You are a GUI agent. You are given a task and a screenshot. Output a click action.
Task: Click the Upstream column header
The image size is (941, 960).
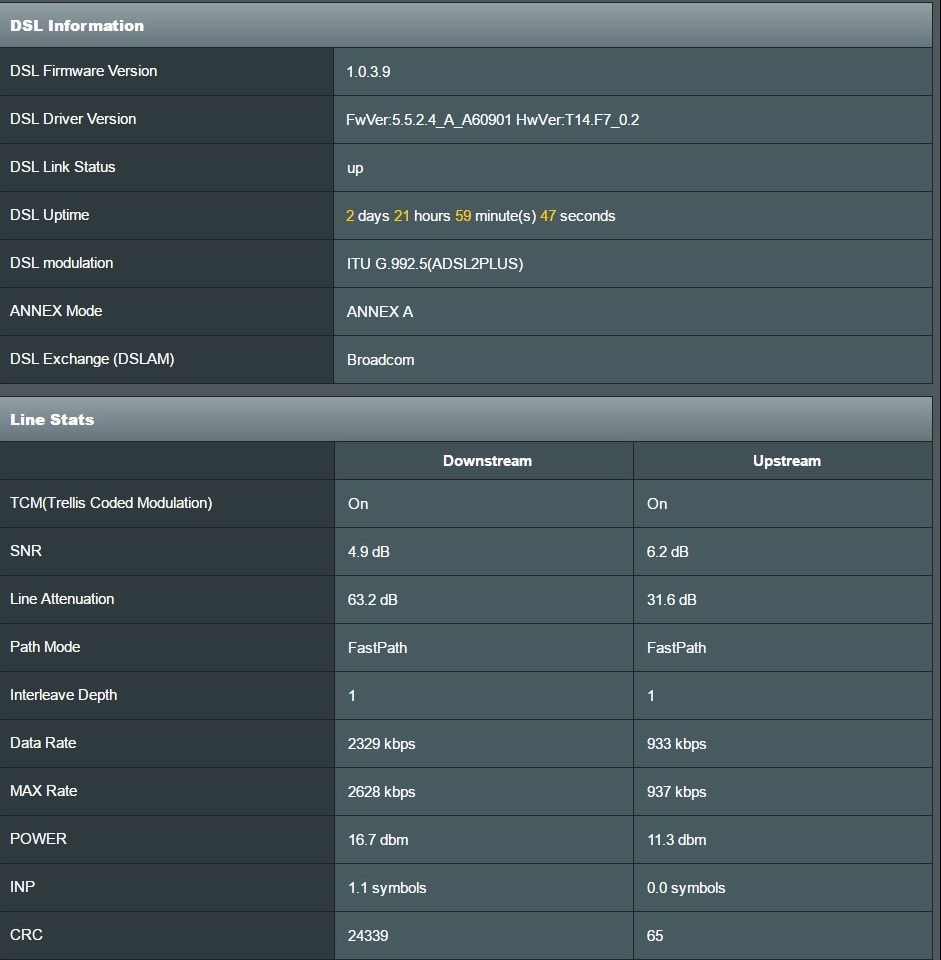(786, 461)
